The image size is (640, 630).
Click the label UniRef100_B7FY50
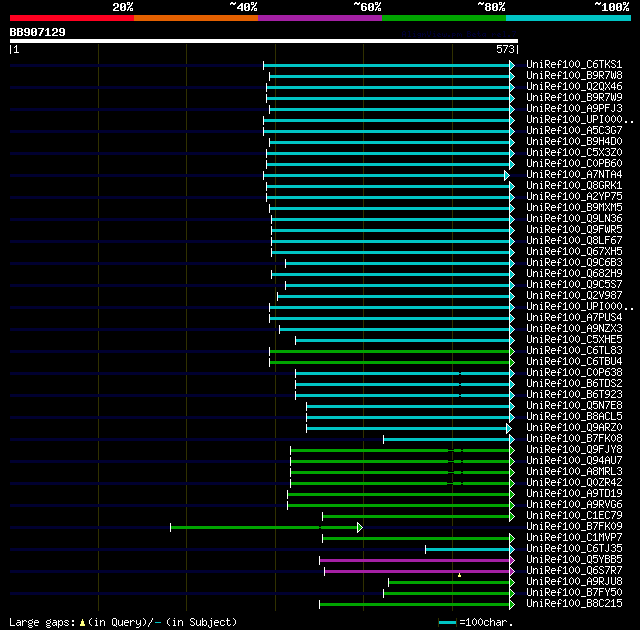[x=574, y=593]
